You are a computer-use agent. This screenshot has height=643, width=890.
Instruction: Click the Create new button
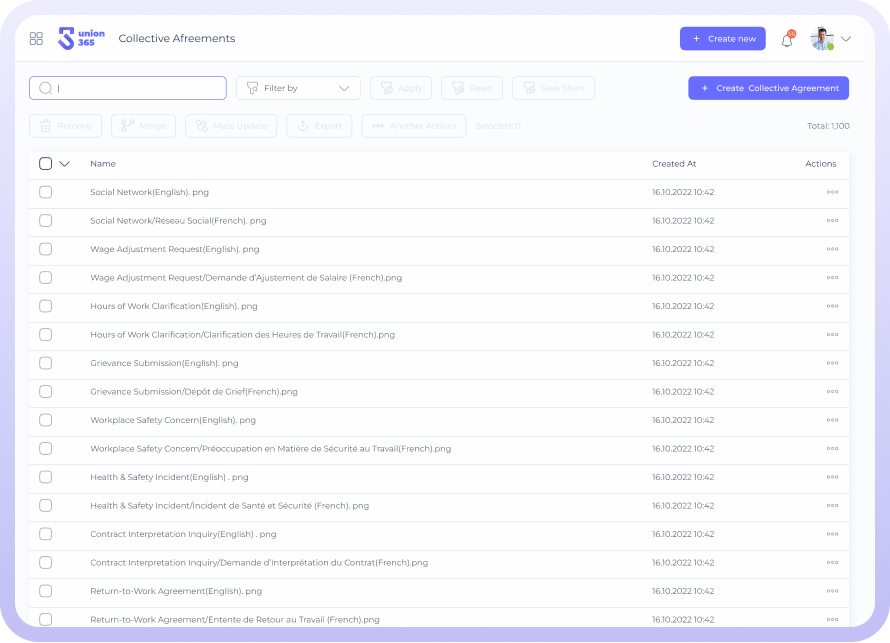point(722,39)
